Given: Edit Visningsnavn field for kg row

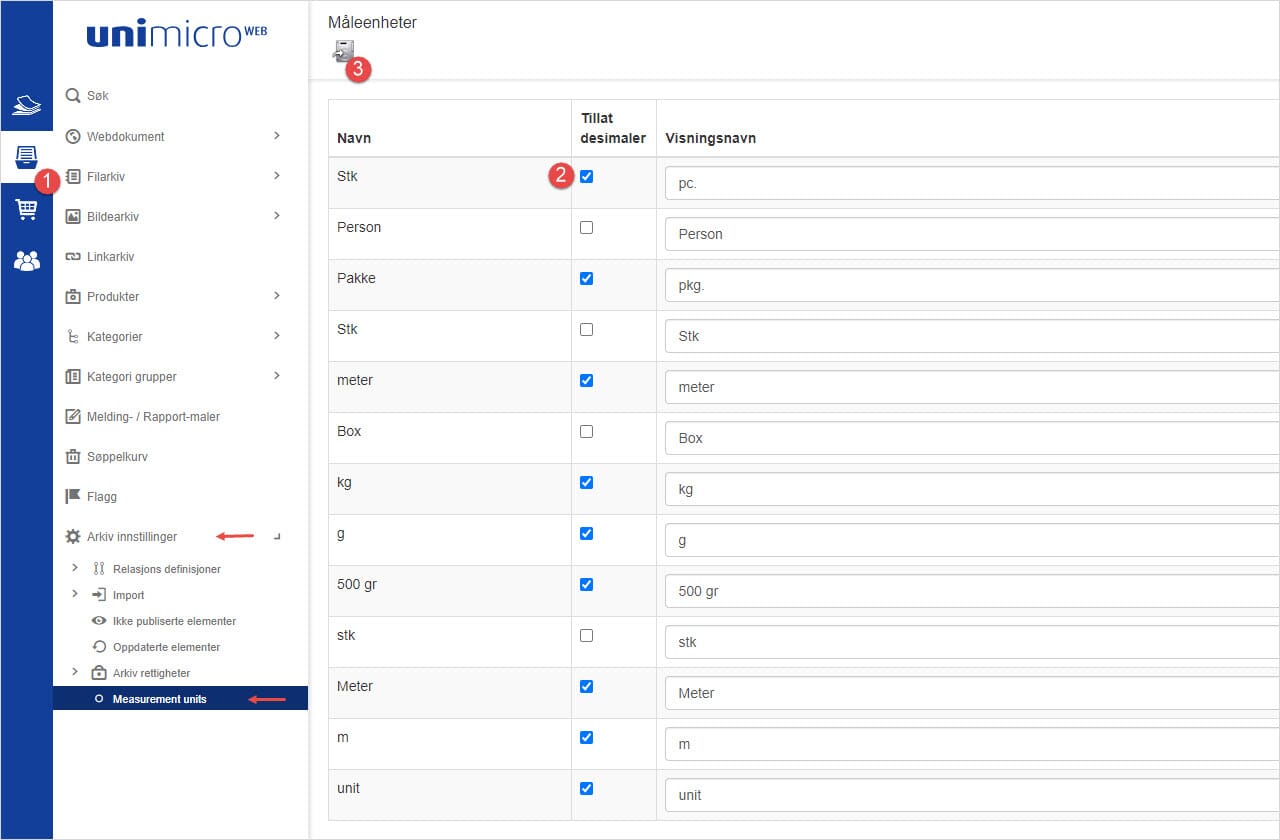Looking at the screenshot, I should tap(972, 489).
